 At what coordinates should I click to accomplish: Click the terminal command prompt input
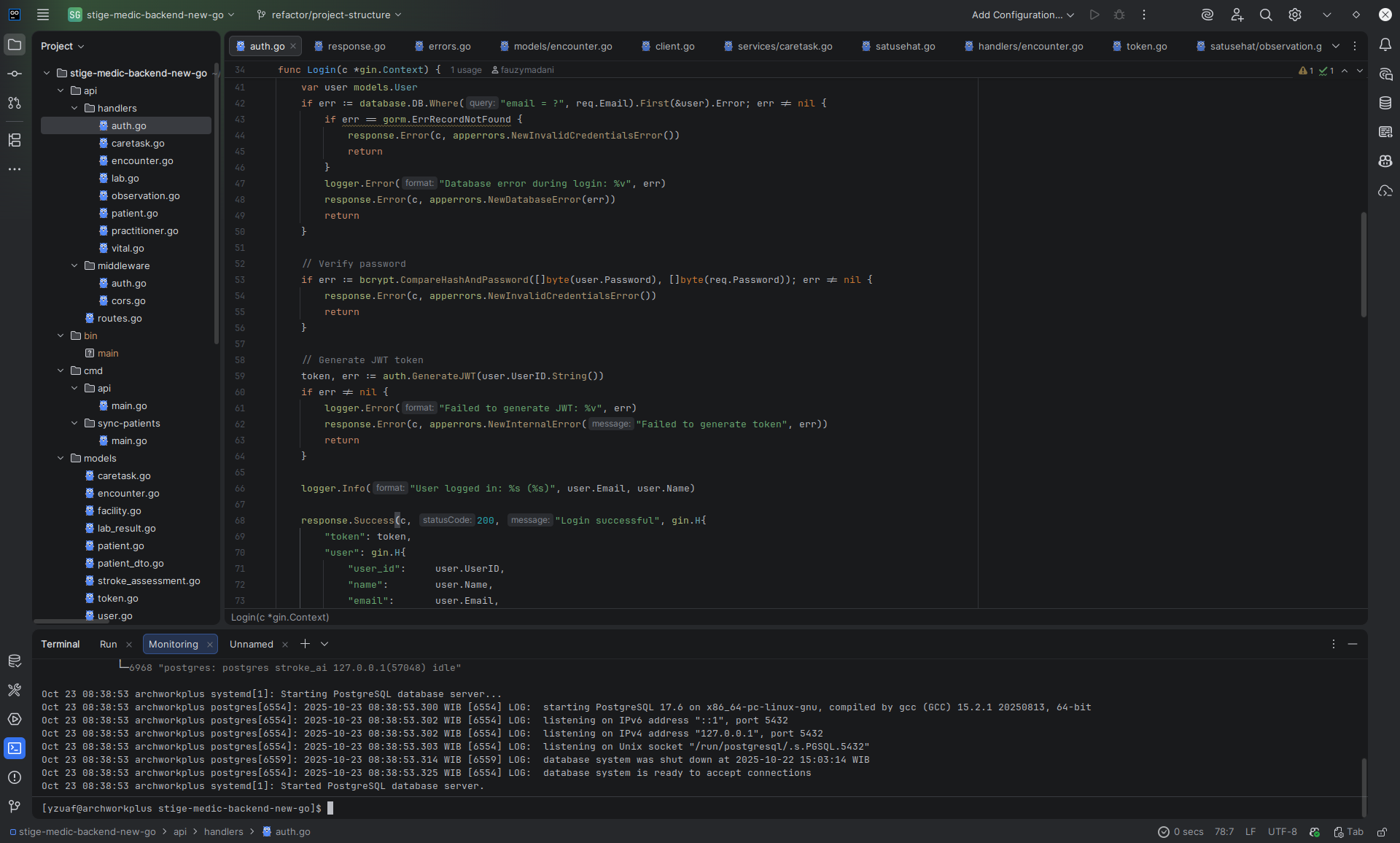[x=330, y=809]
